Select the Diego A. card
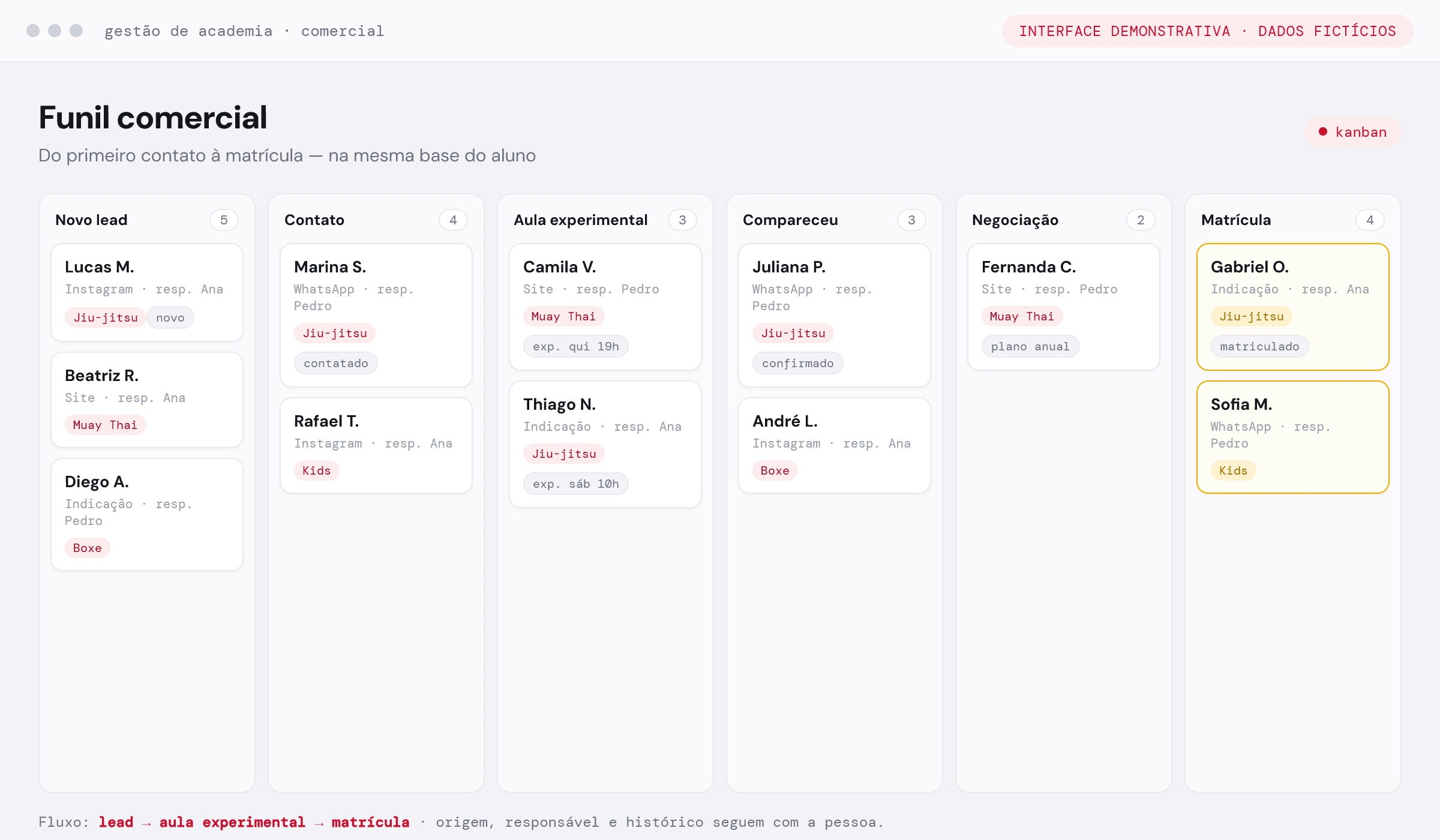The image size is (1440, 840). point(147,514)
